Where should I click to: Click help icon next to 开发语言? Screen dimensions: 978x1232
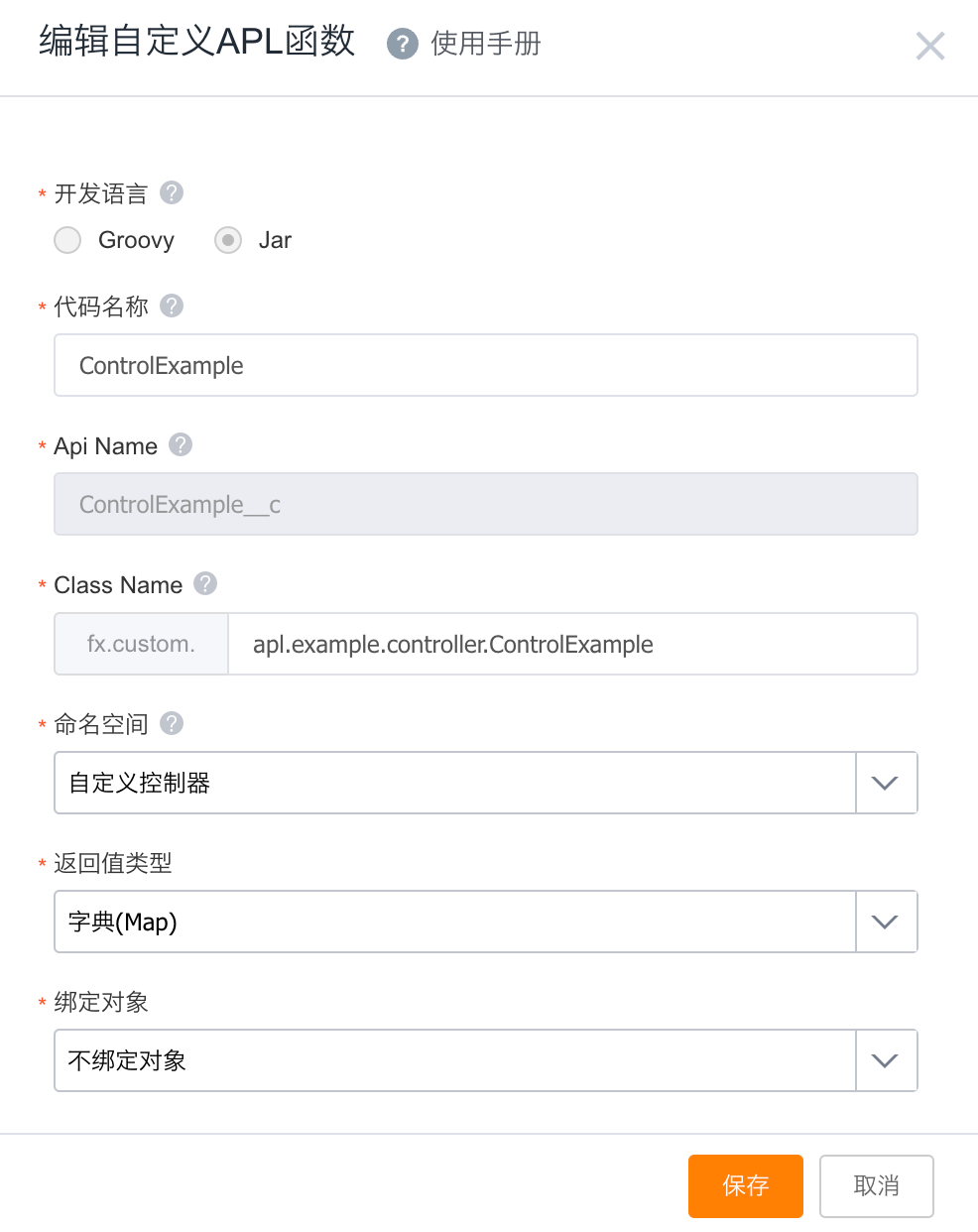tap(172, 192)
